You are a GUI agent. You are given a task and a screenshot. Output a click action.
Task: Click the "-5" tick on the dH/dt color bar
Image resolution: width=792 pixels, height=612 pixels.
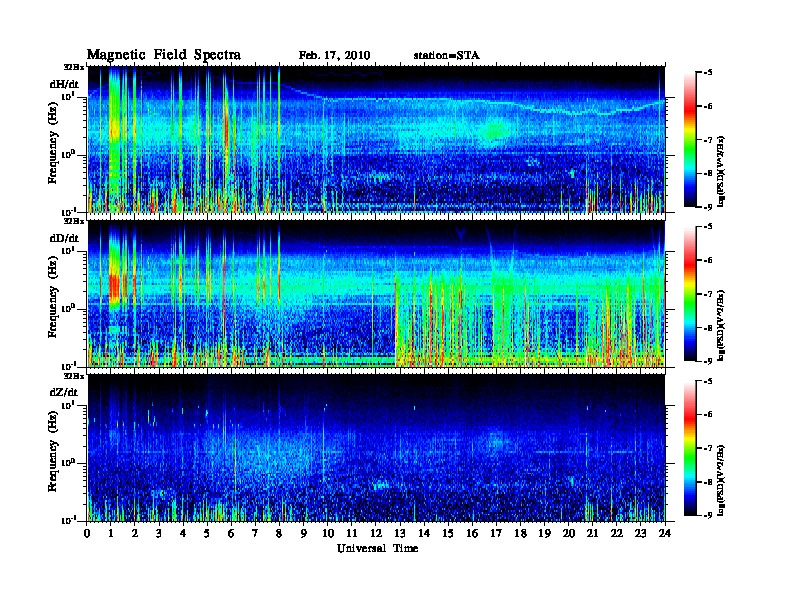[707, 72]
